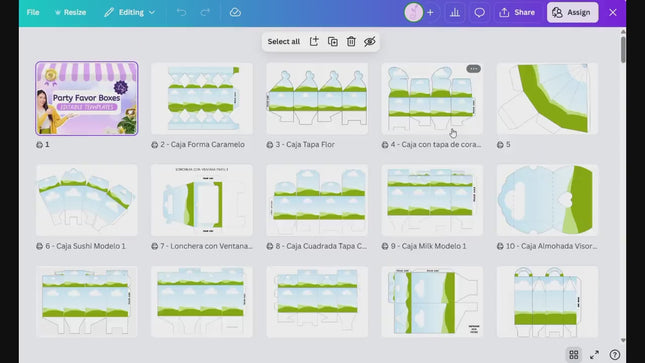This screenshot has width=645, height=363.
Task: Select Caja Sushi Modelo 1 thumbnail
Action: (87, 200)
